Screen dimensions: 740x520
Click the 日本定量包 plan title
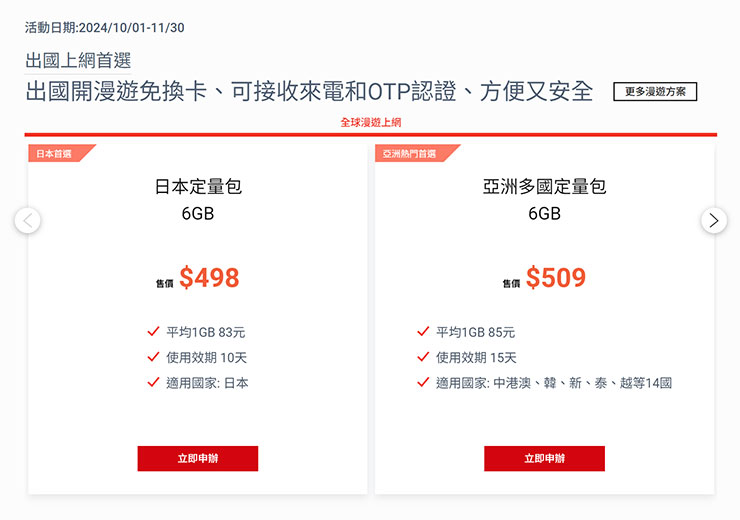click(198, 187)
